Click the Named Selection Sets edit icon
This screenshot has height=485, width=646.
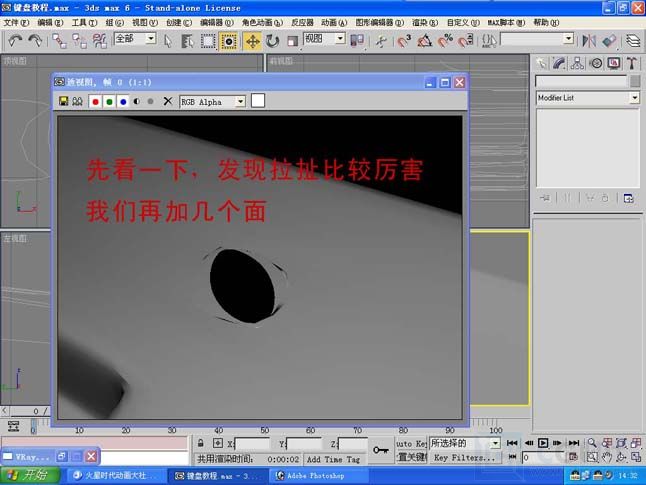pyautogui.click(x=489, y=41)
